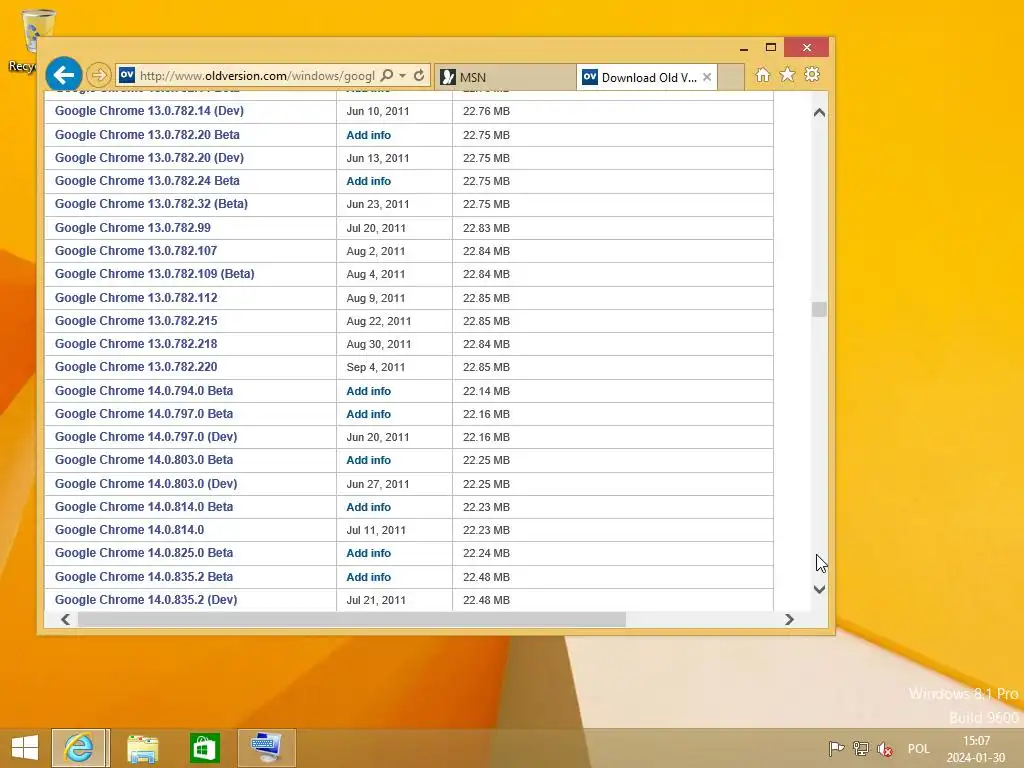This screenshot has width=1024, height=768.
Task: Go to Home via the house icon
Action: click(x=763, y=75)
